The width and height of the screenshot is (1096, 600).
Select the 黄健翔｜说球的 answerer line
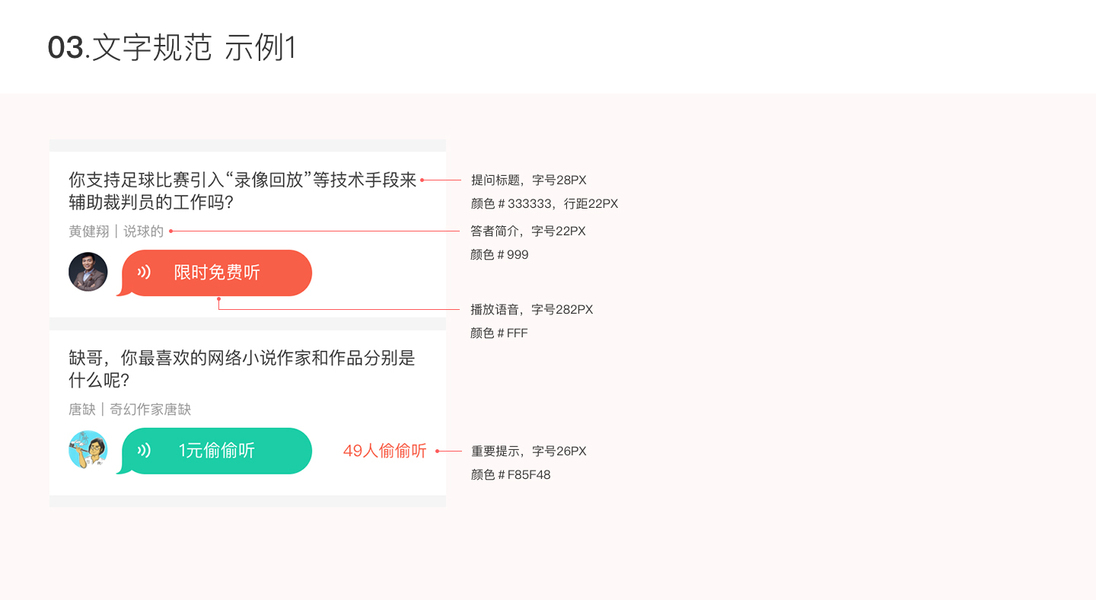point(116,232)
